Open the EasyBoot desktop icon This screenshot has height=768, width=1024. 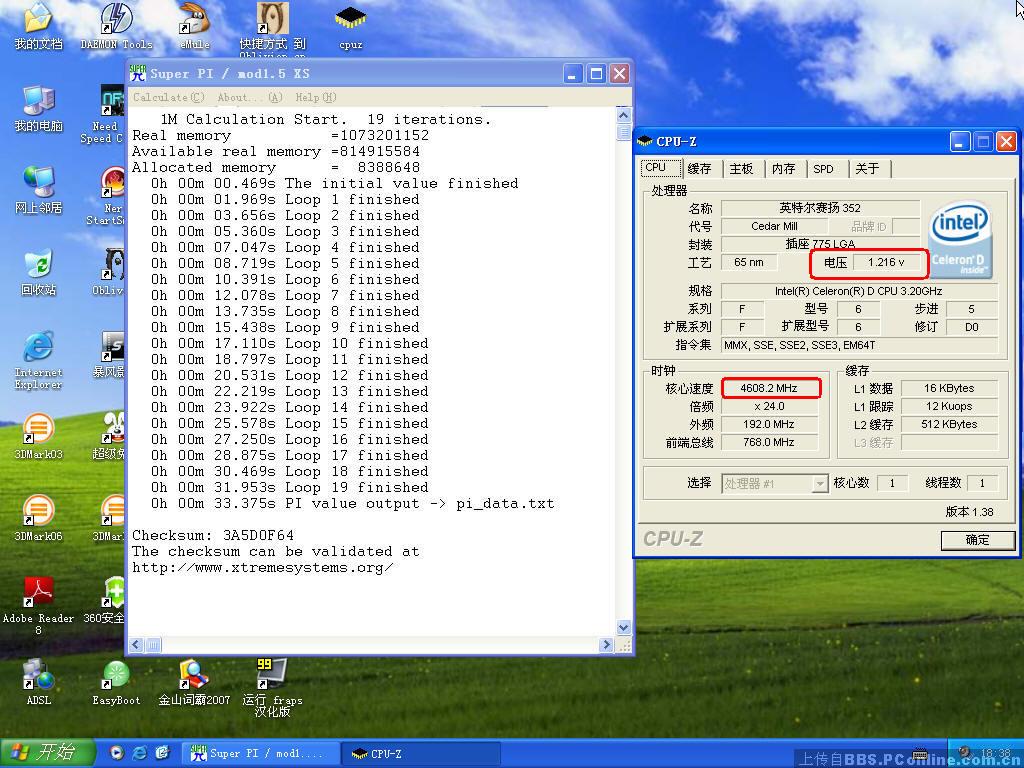[116, 678]
